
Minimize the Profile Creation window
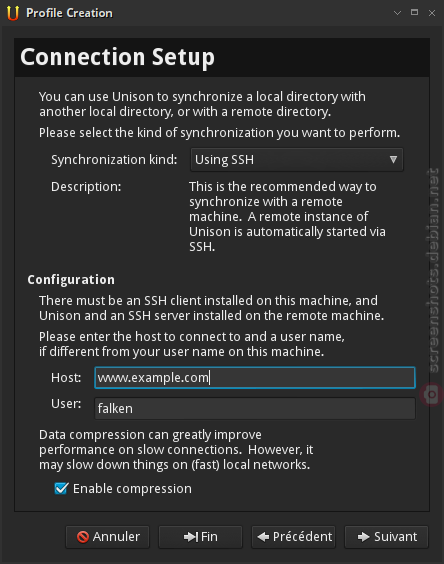pos(397,13)
